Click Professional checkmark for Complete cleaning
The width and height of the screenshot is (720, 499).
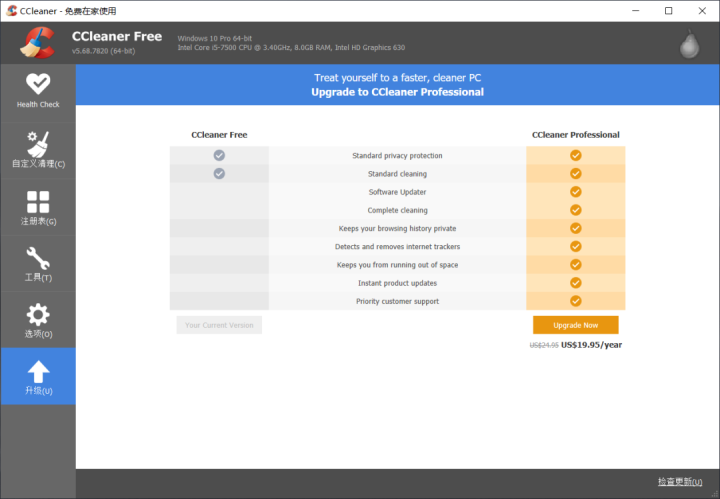click(575, 210)
